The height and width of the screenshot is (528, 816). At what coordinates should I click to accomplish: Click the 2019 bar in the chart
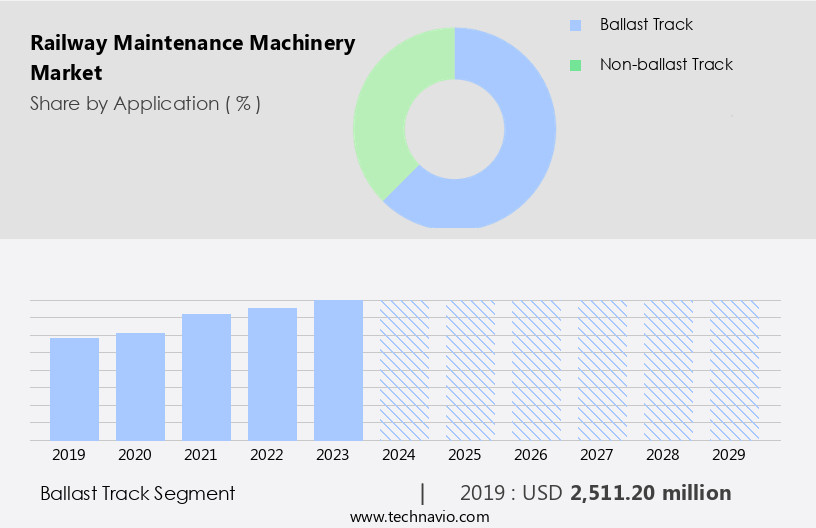[x=75, y=389]
